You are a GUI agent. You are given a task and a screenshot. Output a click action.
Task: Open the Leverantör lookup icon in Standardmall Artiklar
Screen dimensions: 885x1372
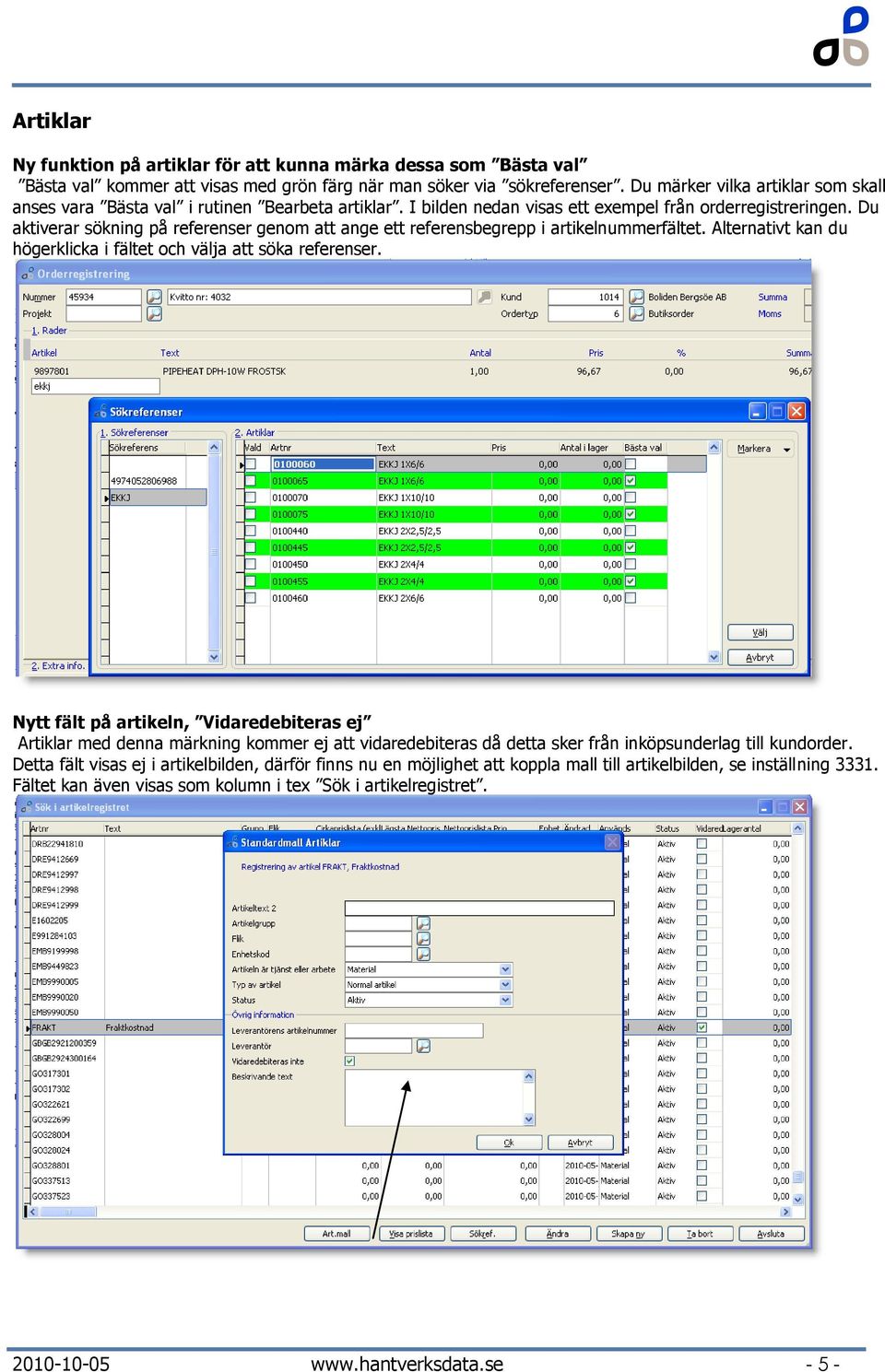[423, 1046]
